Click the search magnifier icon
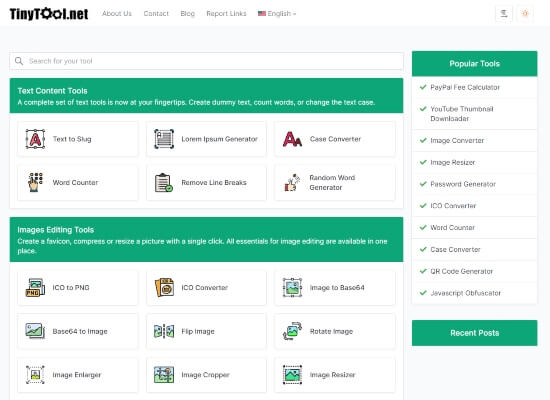550x400 pixels. point(19,61)
